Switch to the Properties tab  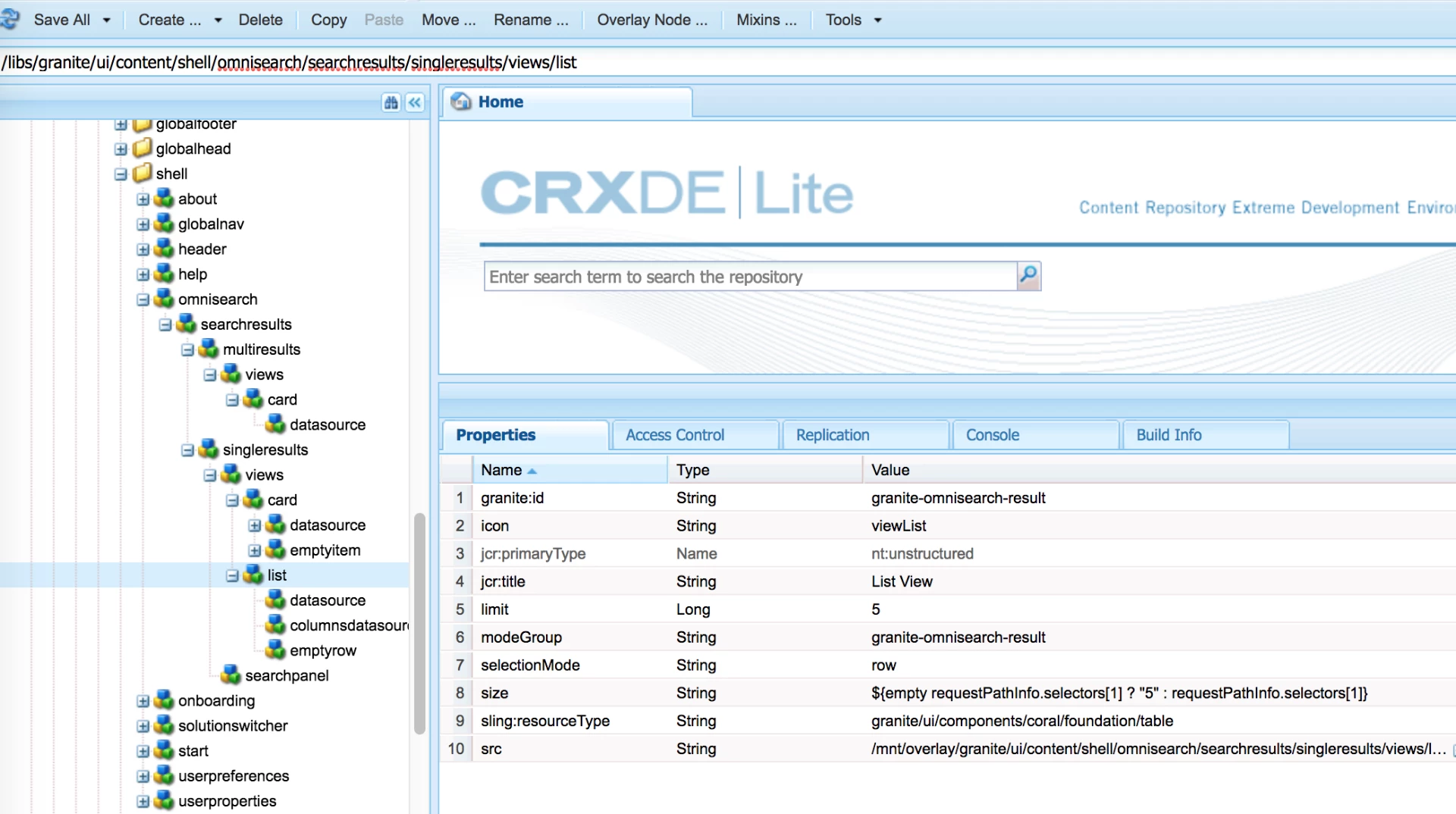[x=525, y=435]
